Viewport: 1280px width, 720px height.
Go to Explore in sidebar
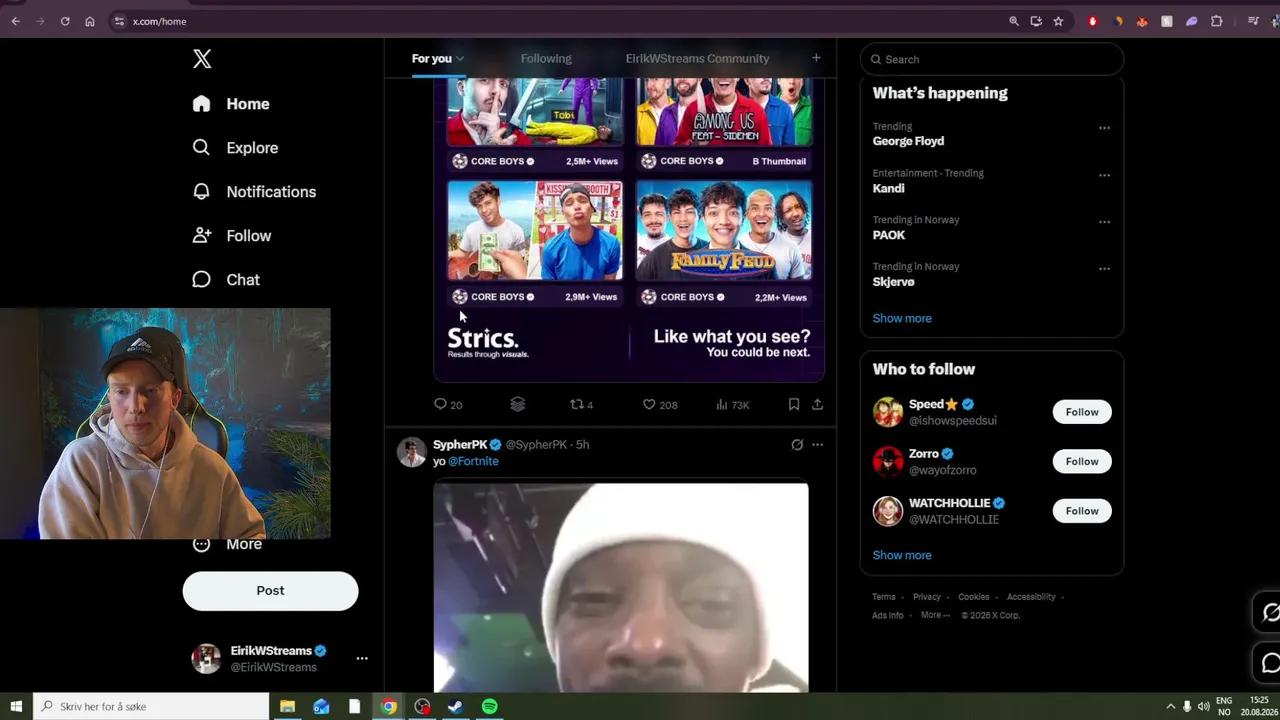[x=235, y=148]
